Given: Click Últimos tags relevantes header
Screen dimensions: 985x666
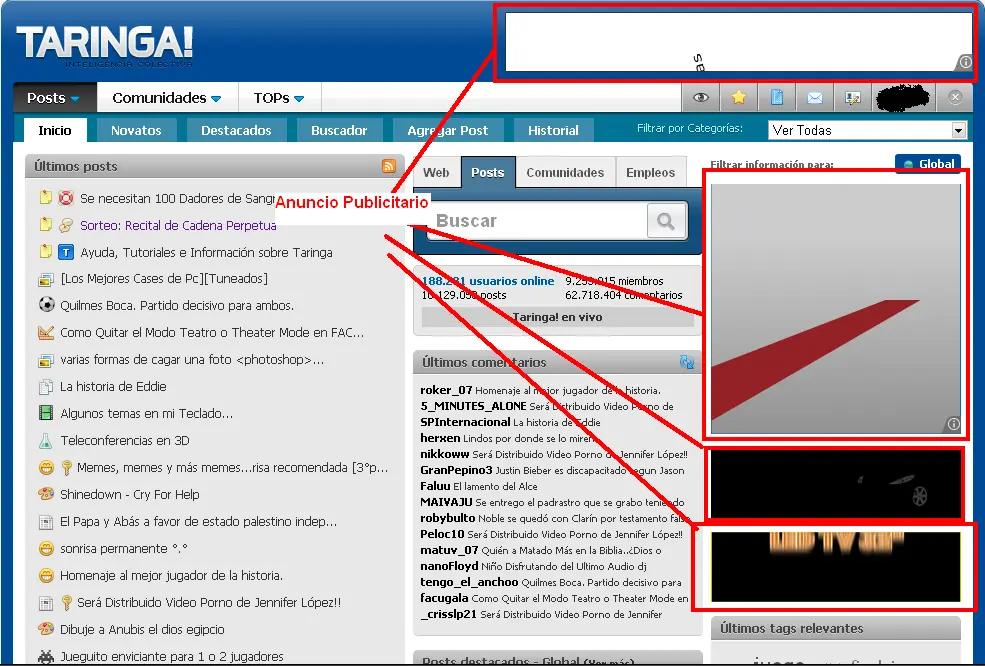Looking at the screenshot, I should click(835, 628).
